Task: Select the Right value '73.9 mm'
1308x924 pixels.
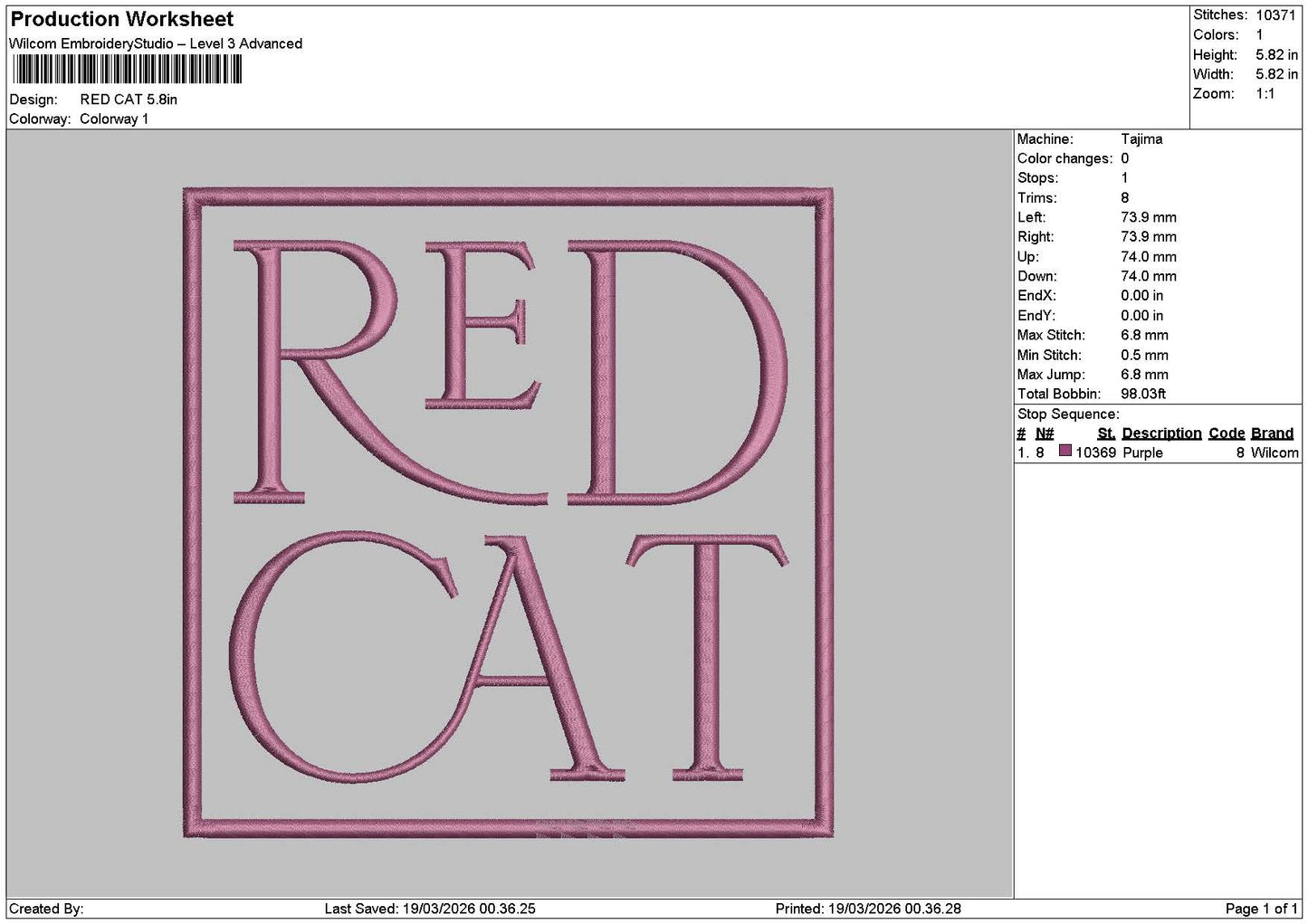Action: coord(1149,237)
